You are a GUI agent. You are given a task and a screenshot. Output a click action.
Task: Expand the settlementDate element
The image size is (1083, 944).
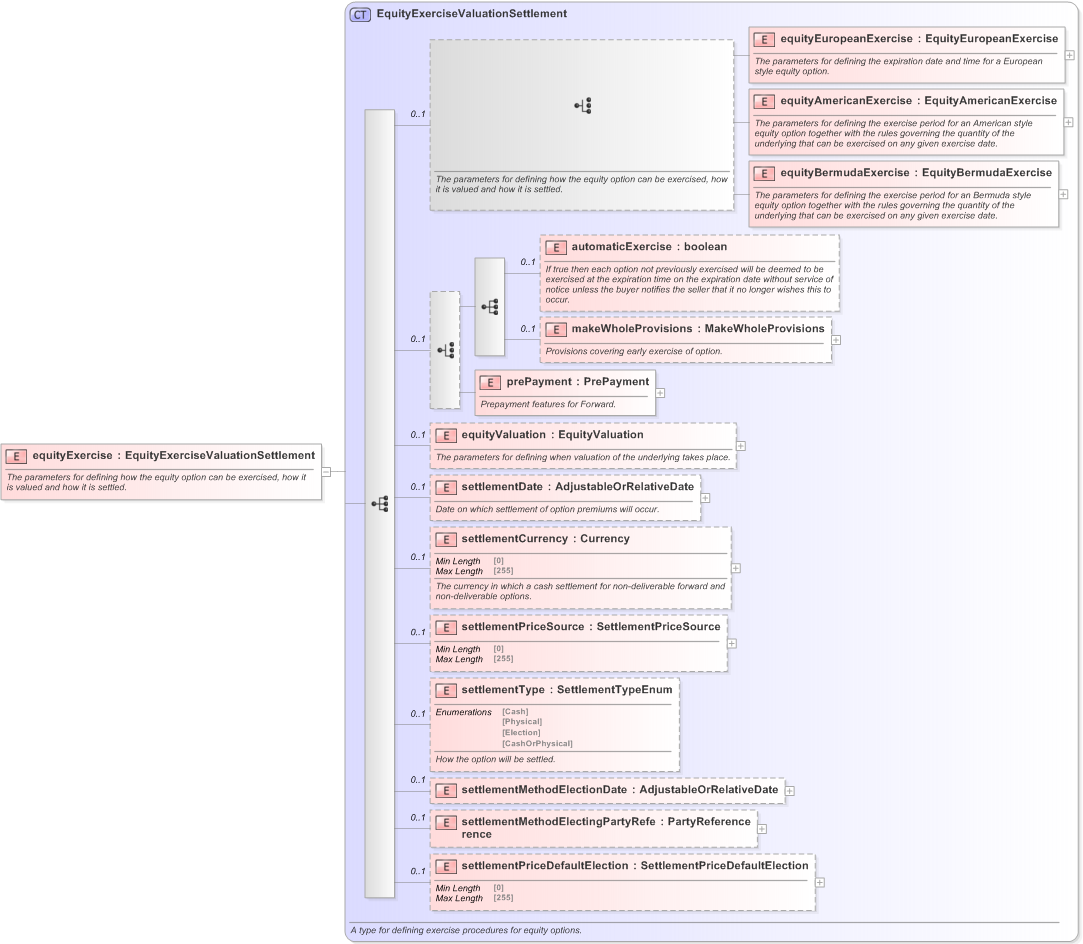coord(705,498)
